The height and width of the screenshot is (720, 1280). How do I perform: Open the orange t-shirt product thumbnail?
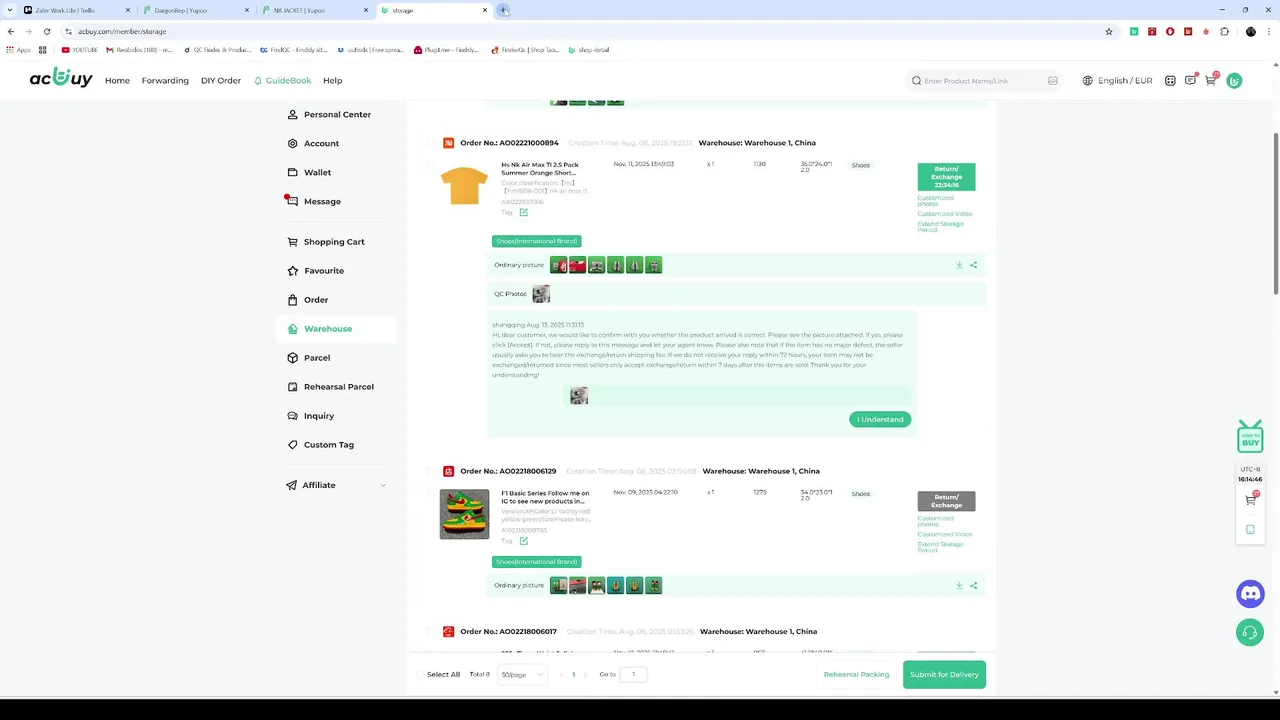click(464, 186)
